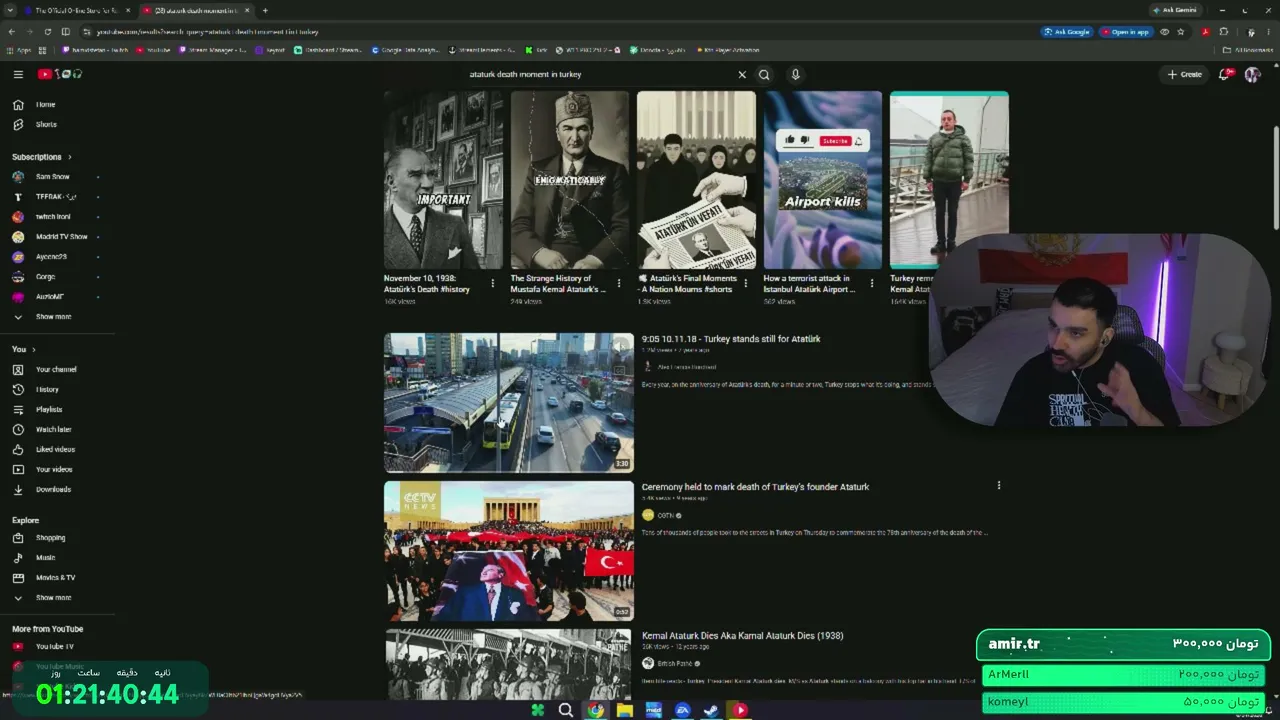Open the You section heading
Screen dimensions: 1280x720
(x=23, y=349)
